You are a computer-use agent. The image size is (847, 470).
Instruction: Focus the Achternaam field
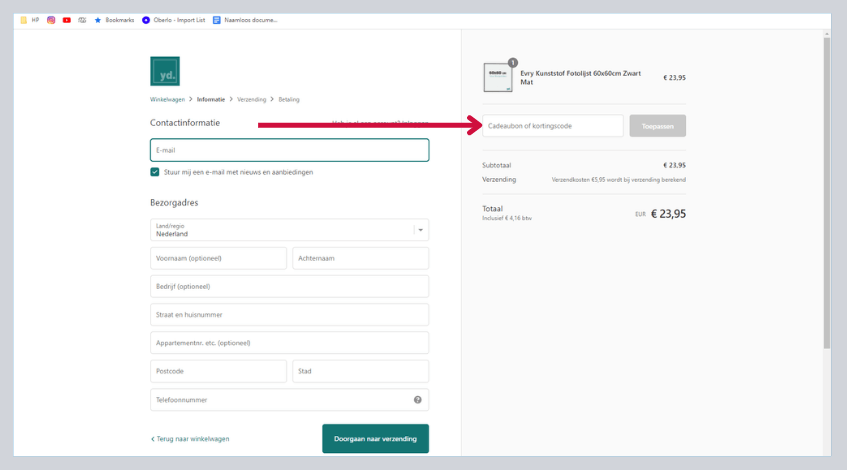click(360, 258)
